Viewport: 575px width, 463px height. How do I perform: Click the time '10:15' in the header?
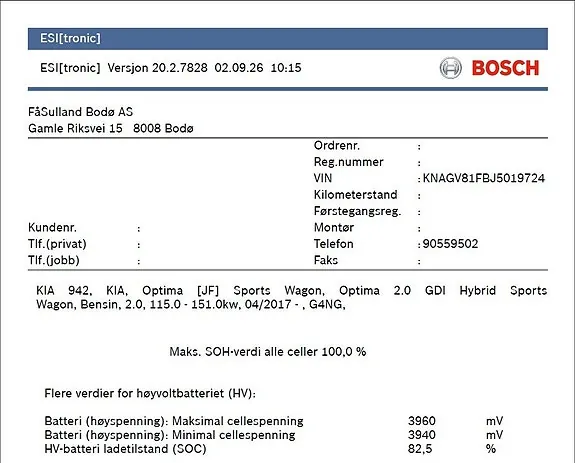click(286, 68)
